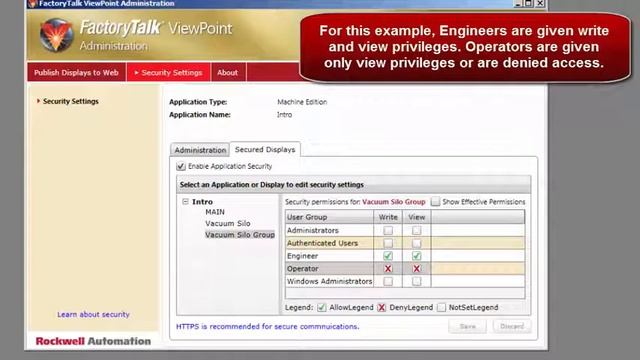Click the View column header
Viewport: 640px width, 360px height.
417,217
